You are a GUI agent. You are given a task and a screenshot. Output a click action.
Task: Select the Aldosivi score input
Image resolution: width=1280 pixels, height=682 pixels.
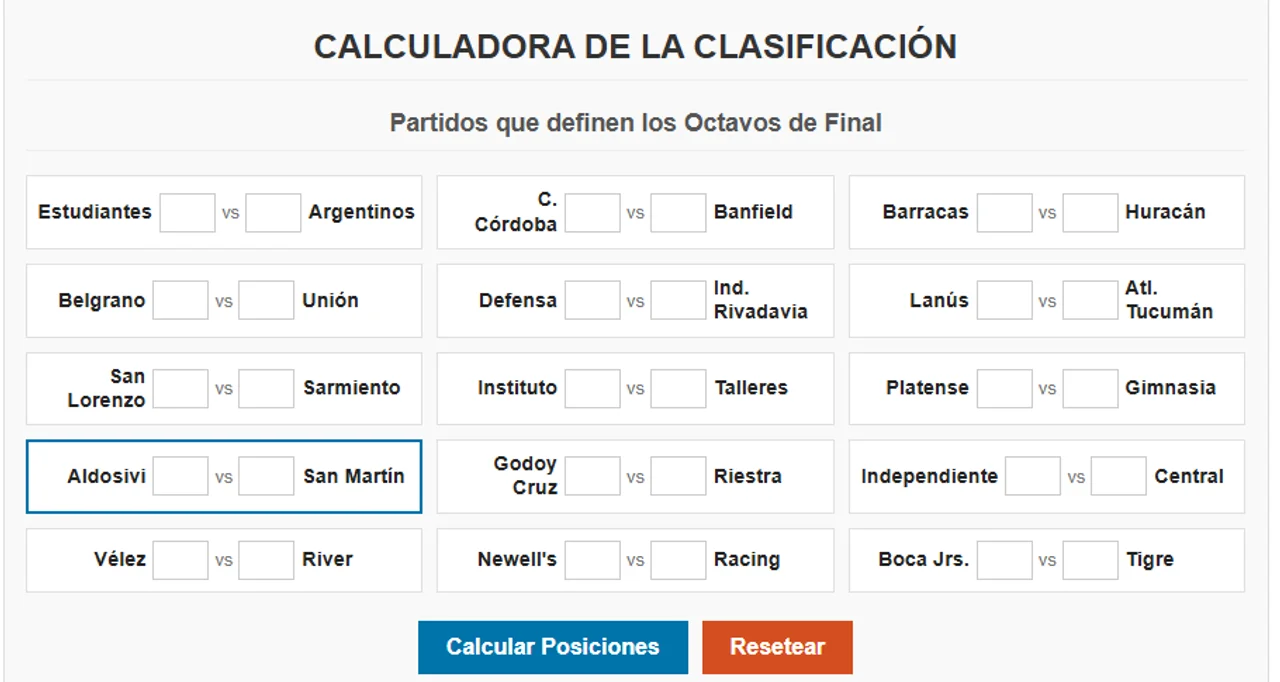pos(180,477)
